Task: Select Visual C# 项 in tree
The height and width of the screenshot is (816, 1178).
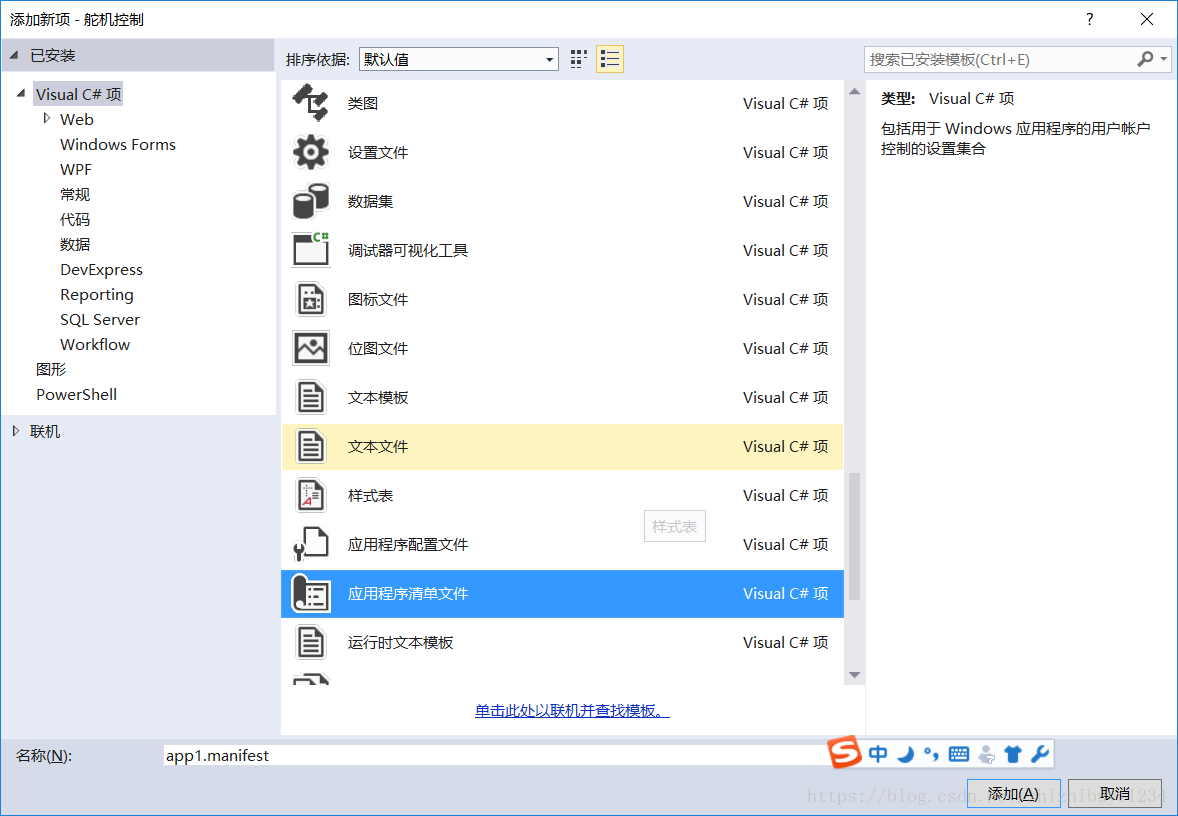Action: (x=78, y=94)
